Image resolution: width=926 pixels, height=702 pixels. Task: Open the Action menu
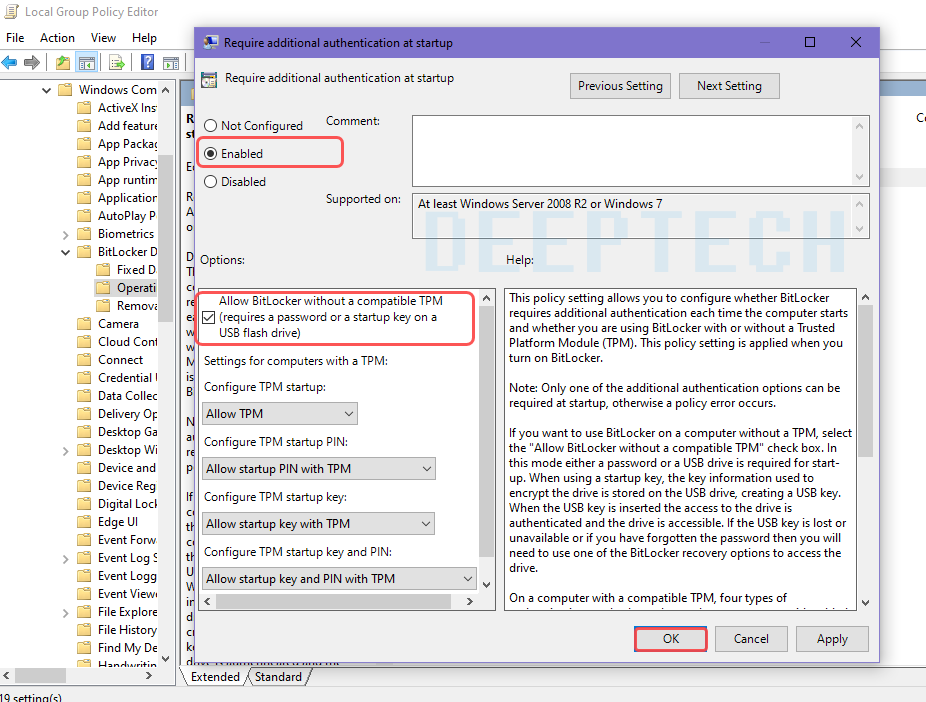tap(57, 38)
